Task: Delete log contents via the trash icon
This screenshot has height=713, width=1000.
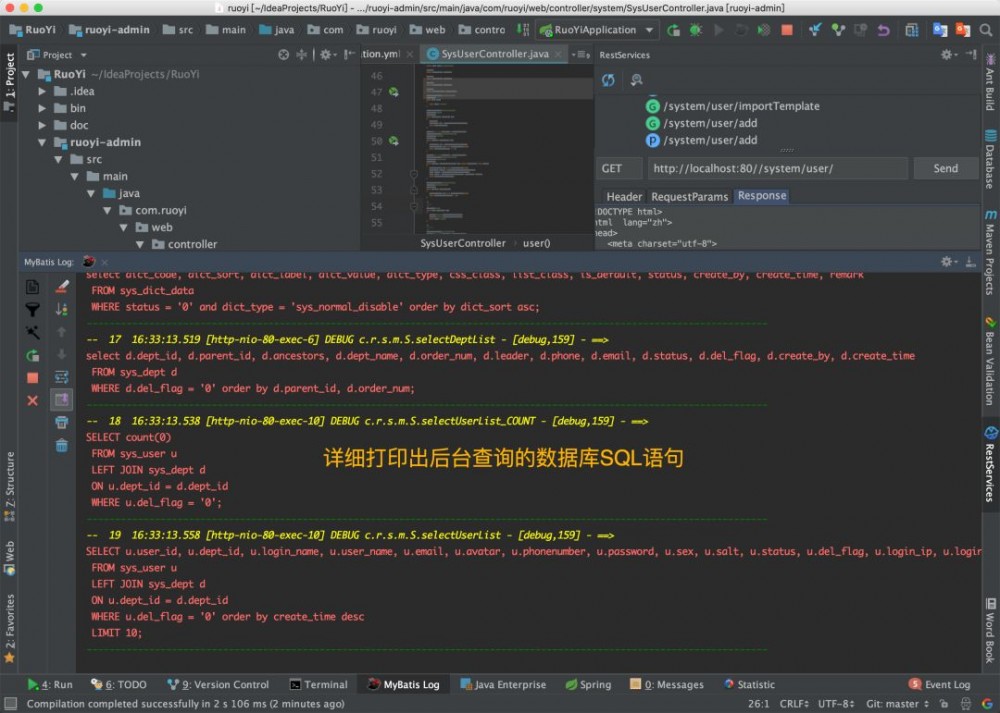Action: [62, 448]
